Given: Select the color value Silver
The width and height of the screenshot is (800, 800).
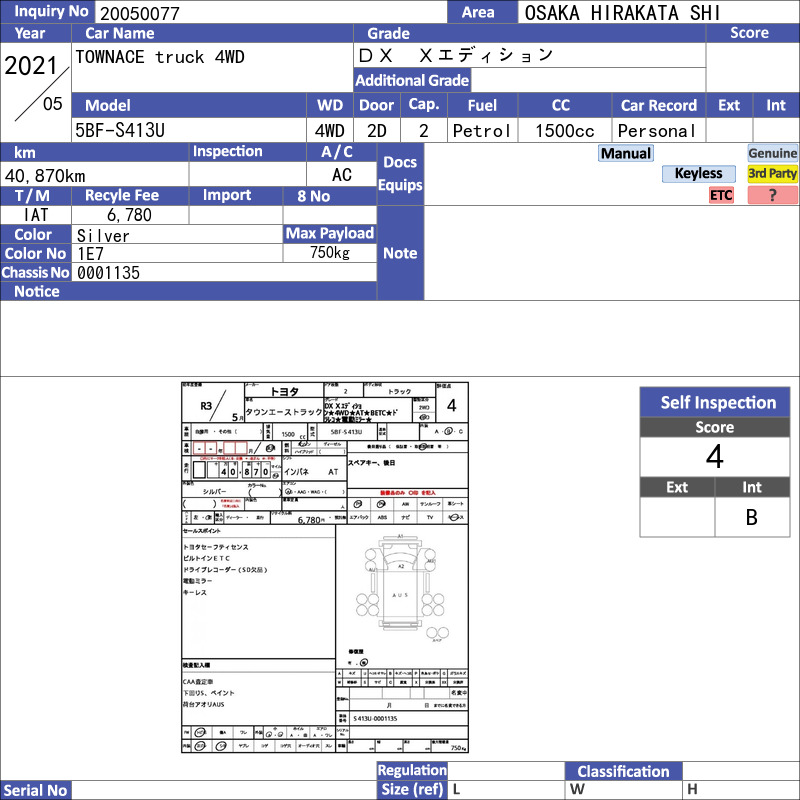Looking at the screenshot, I should (x=103, y=236).
